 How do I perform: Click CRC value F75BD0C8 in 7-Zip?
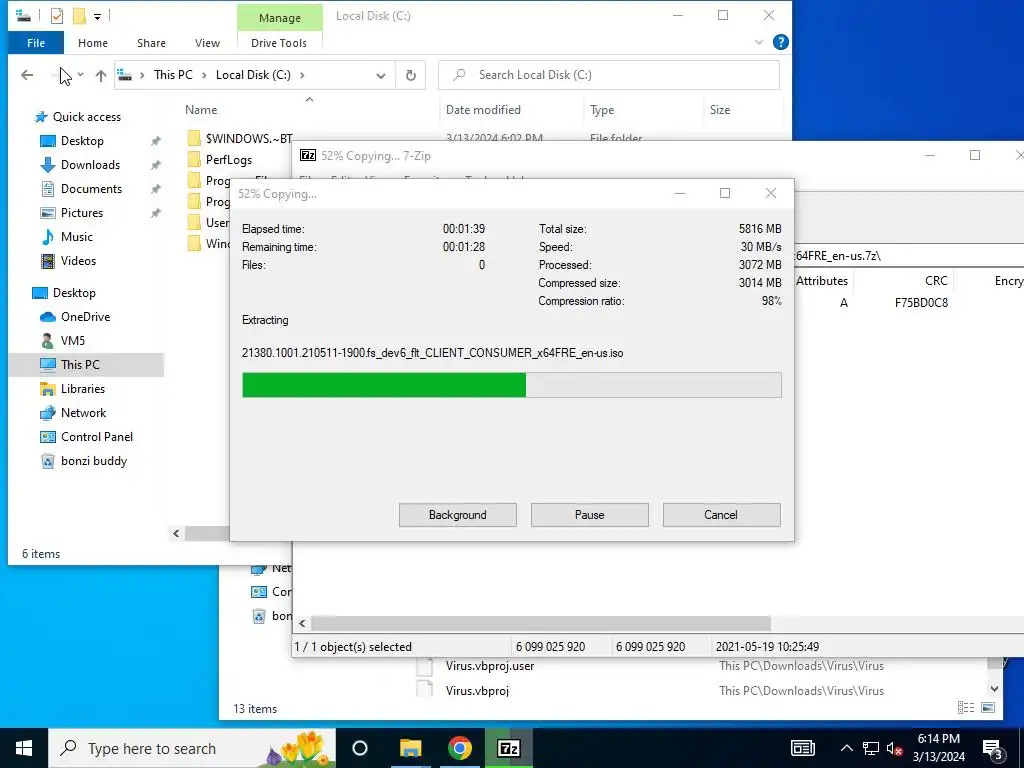coord(921,303)
